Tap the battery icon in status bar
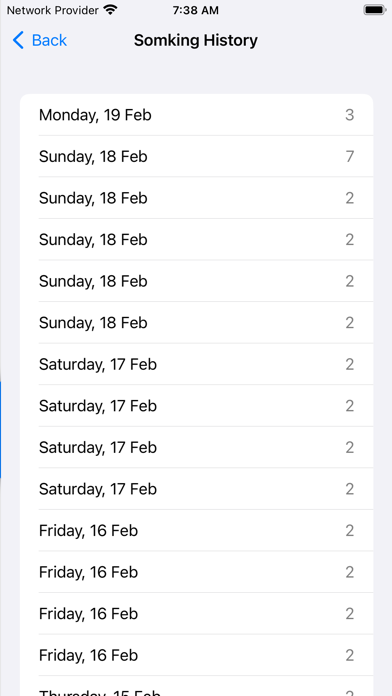392x696 pixels. pos(374,10)
